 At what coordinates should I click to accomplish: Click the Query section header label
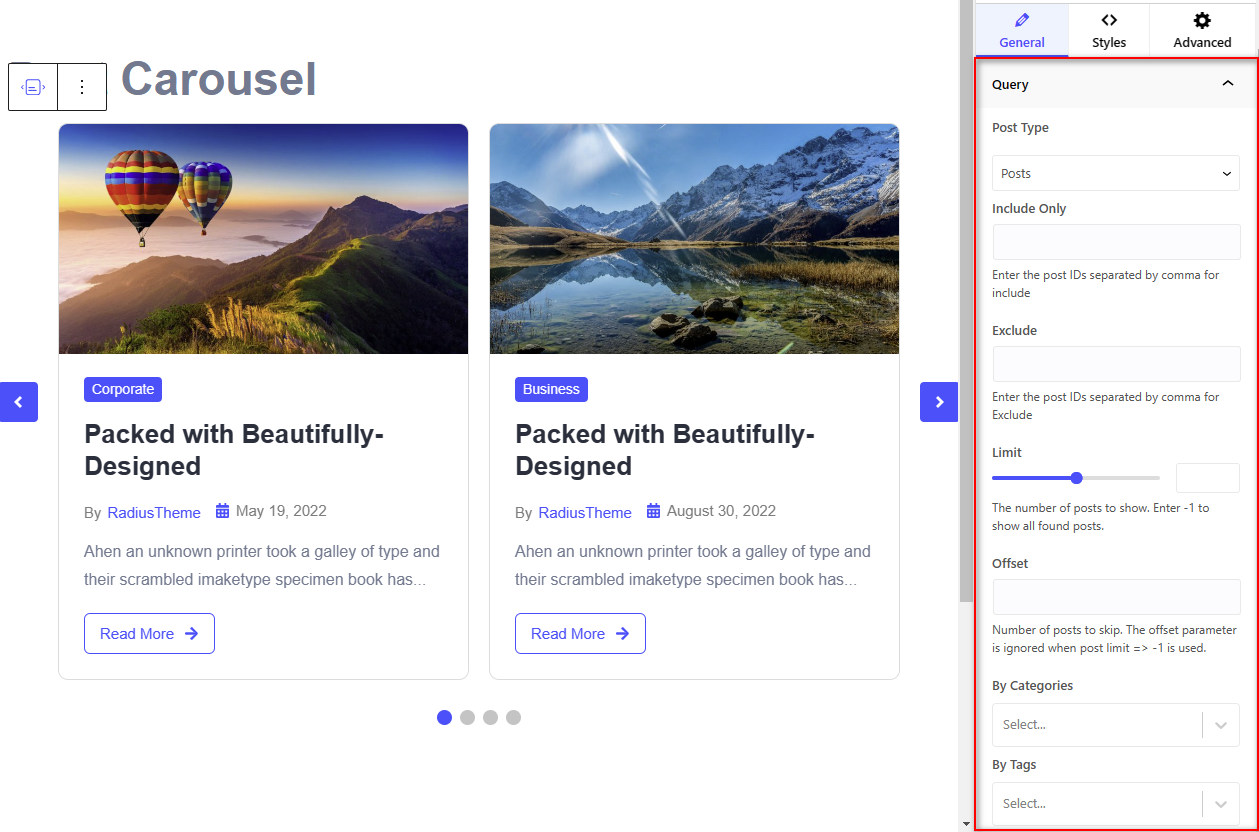[1010, 85]
